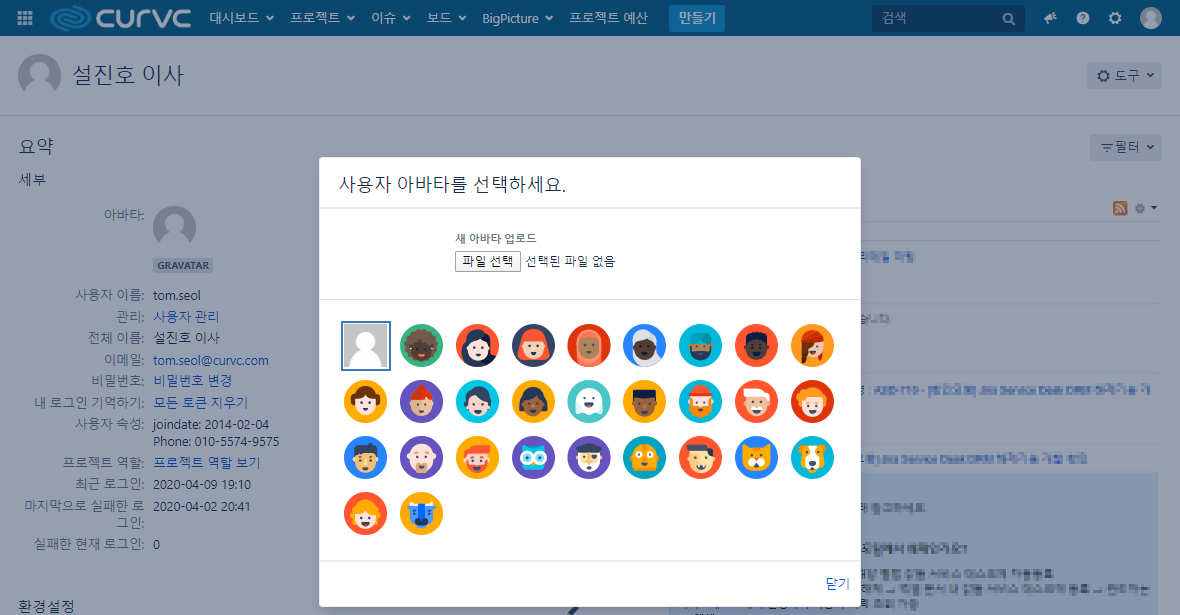
Task: Select the ghost avatar
Action: [x=589, y=401]
